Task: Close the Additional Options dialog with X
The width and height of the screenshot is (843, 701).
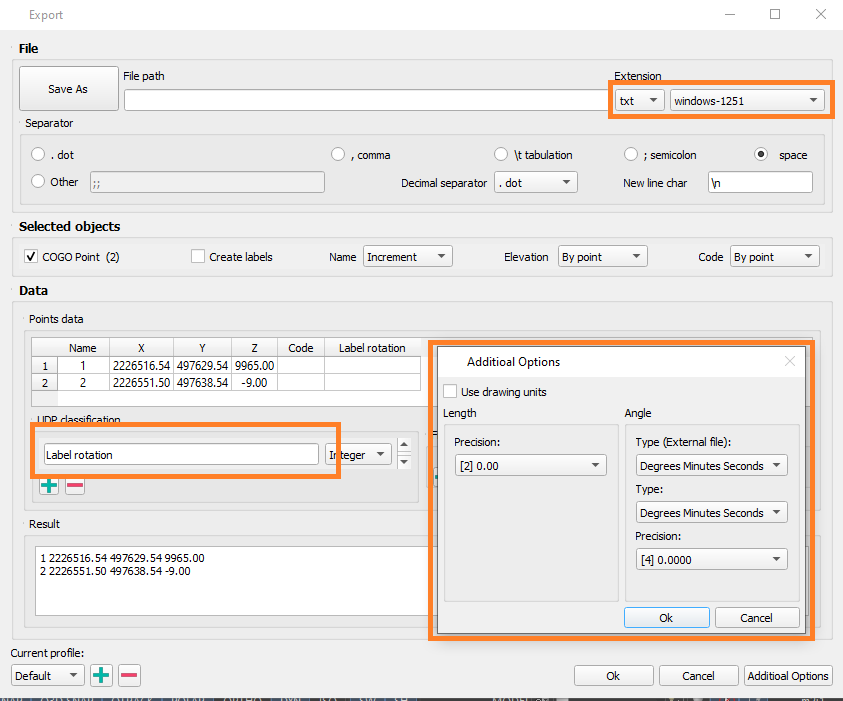Action: tap(790, 361)
